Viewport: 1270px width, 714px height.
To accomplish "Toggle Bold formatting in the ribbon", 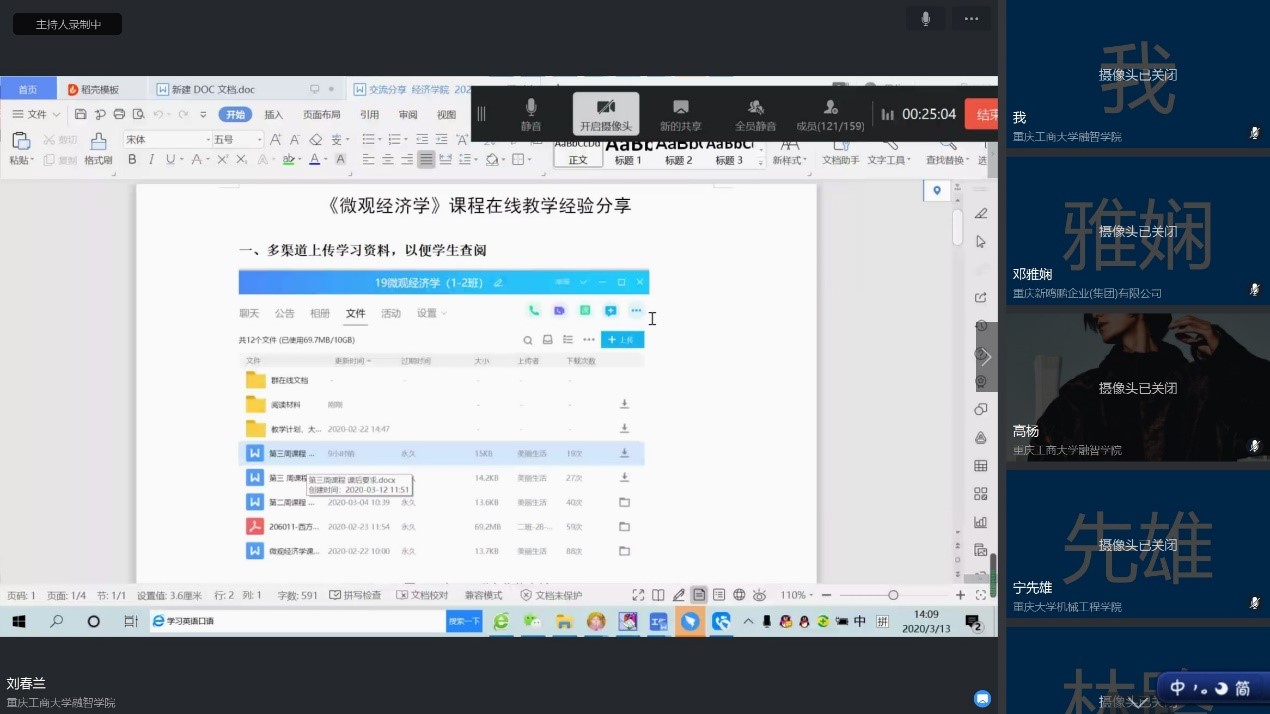I will 132,160.
